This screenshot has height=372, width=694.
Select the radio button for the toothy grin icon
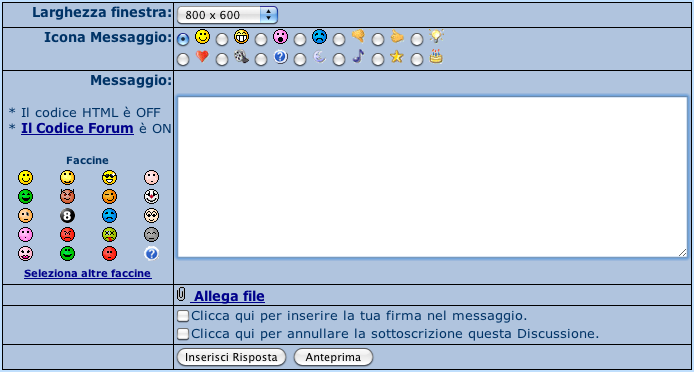coord(222,39)
